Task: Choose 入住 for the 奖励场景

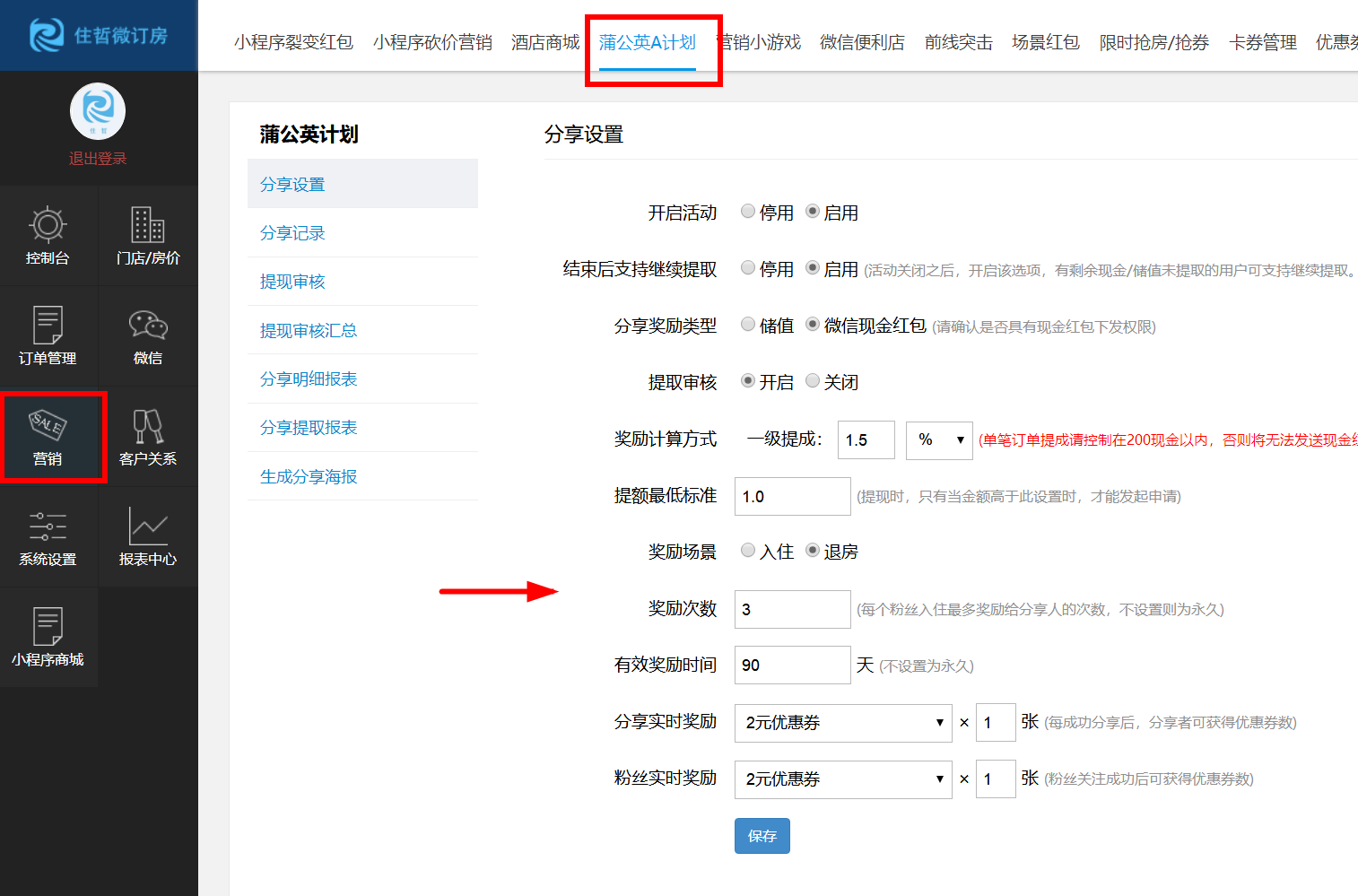Action: (748, 551)
